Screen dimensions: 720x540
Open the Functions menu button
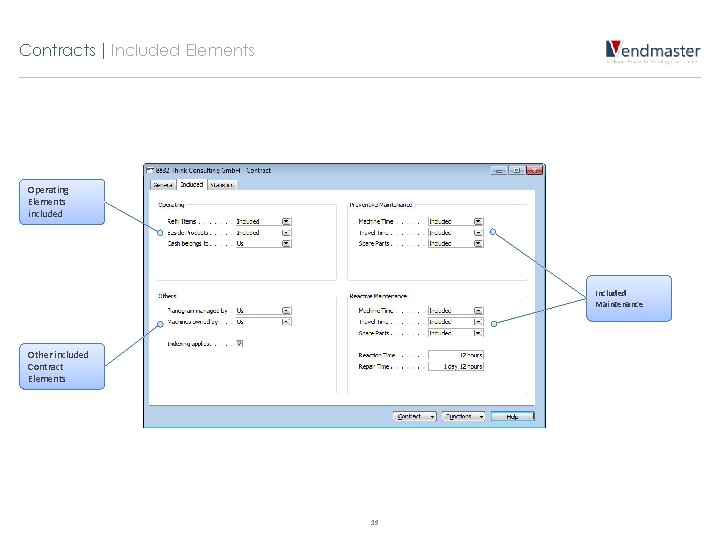pyautogui.click(x=463, y=416)
